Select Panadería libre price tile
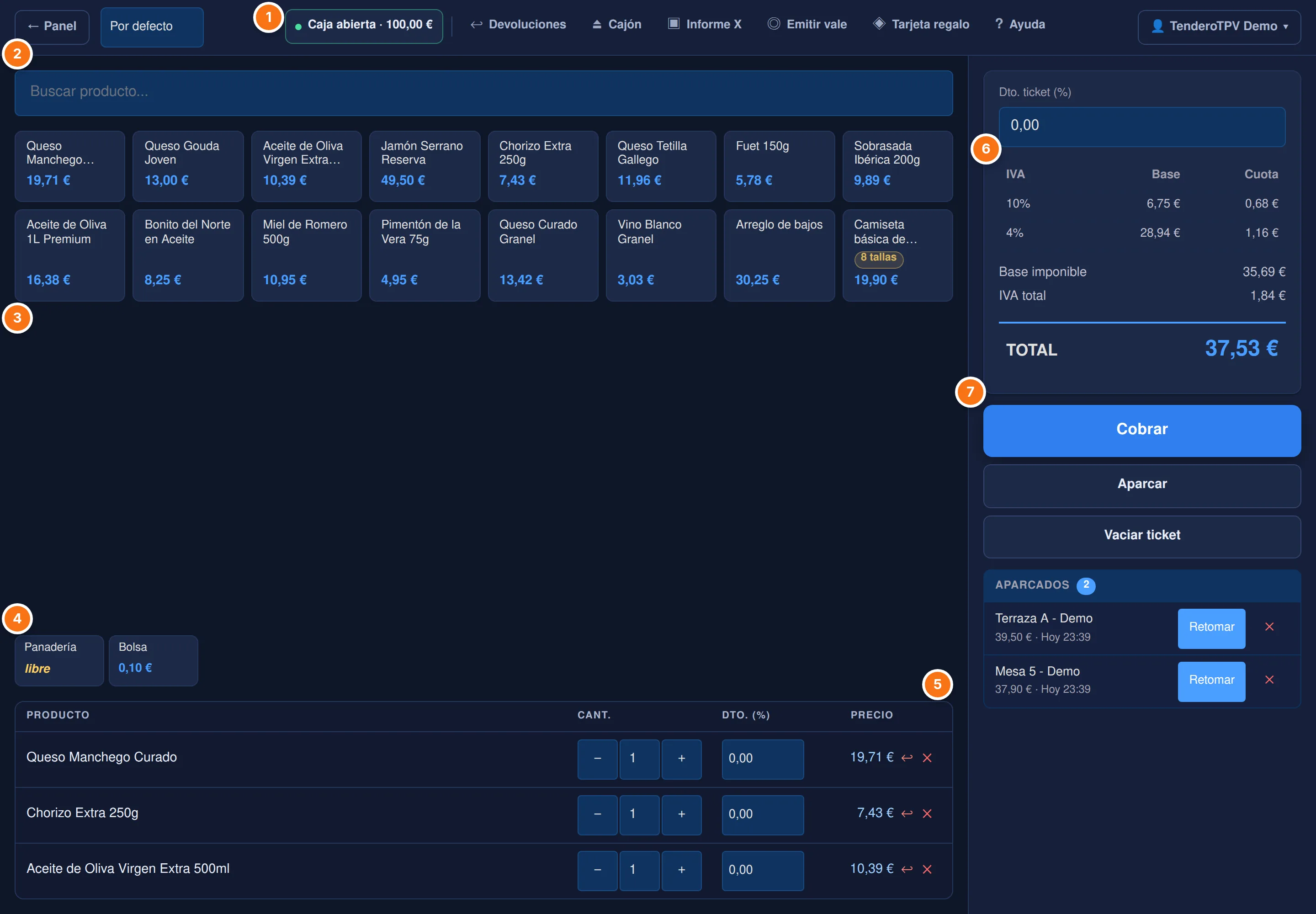 [59, 660]
